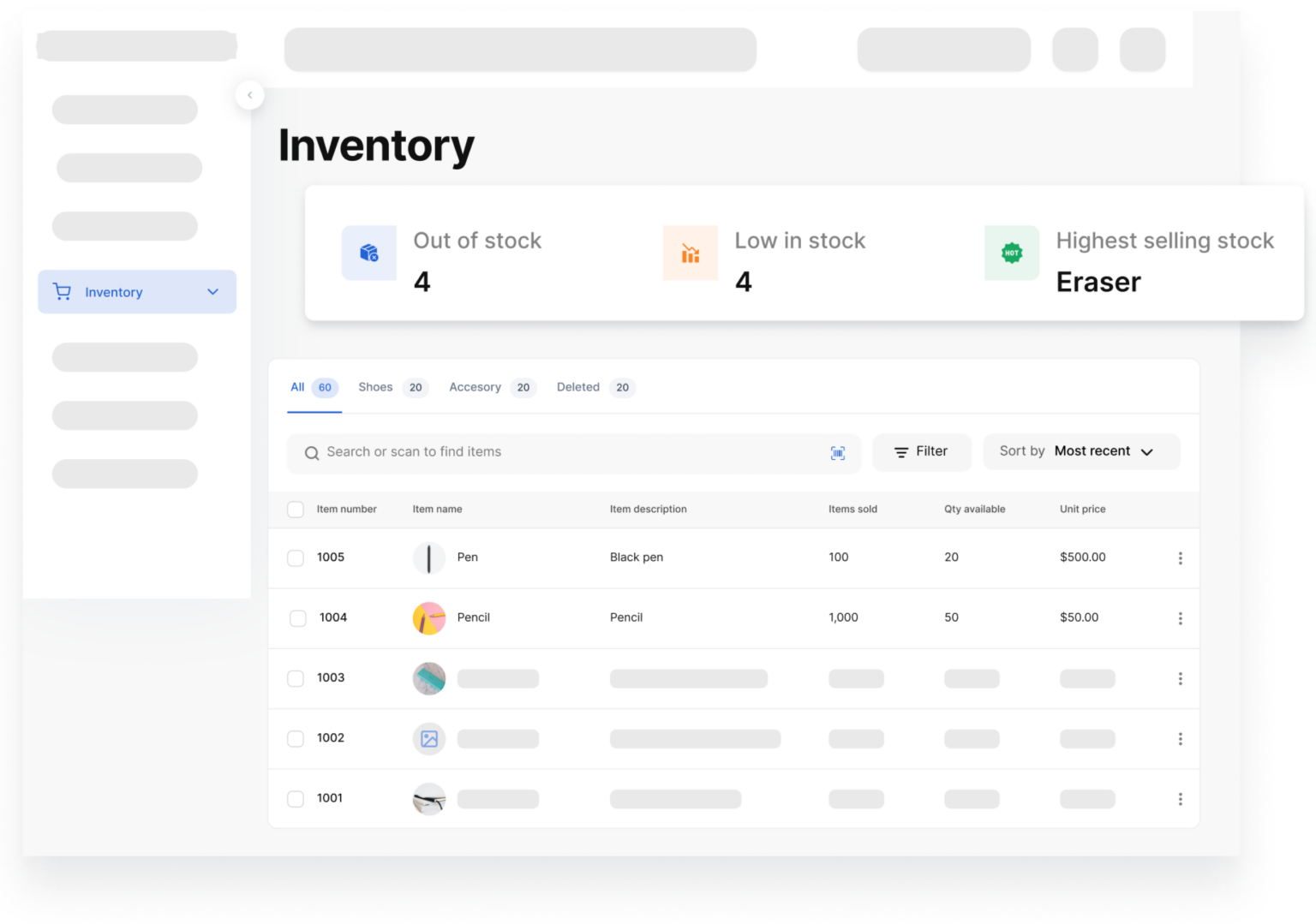Viewport: 1316px width, 924px height.
Task: Expand the Inventory section chevron in sidebar
Action: pyautogui.click(x=212, y=291)
